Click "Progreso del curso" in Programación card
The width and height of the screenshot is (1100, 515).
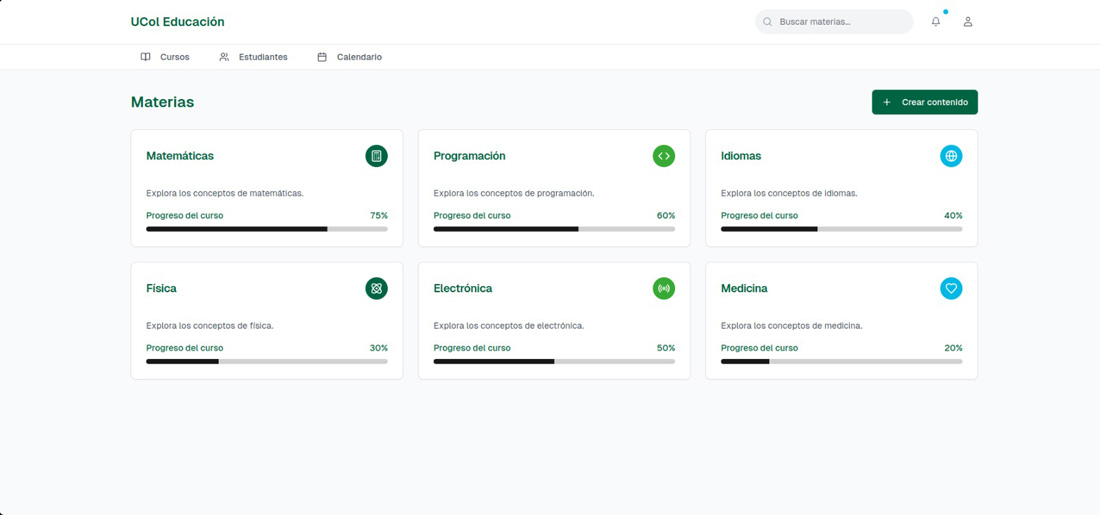472,215
